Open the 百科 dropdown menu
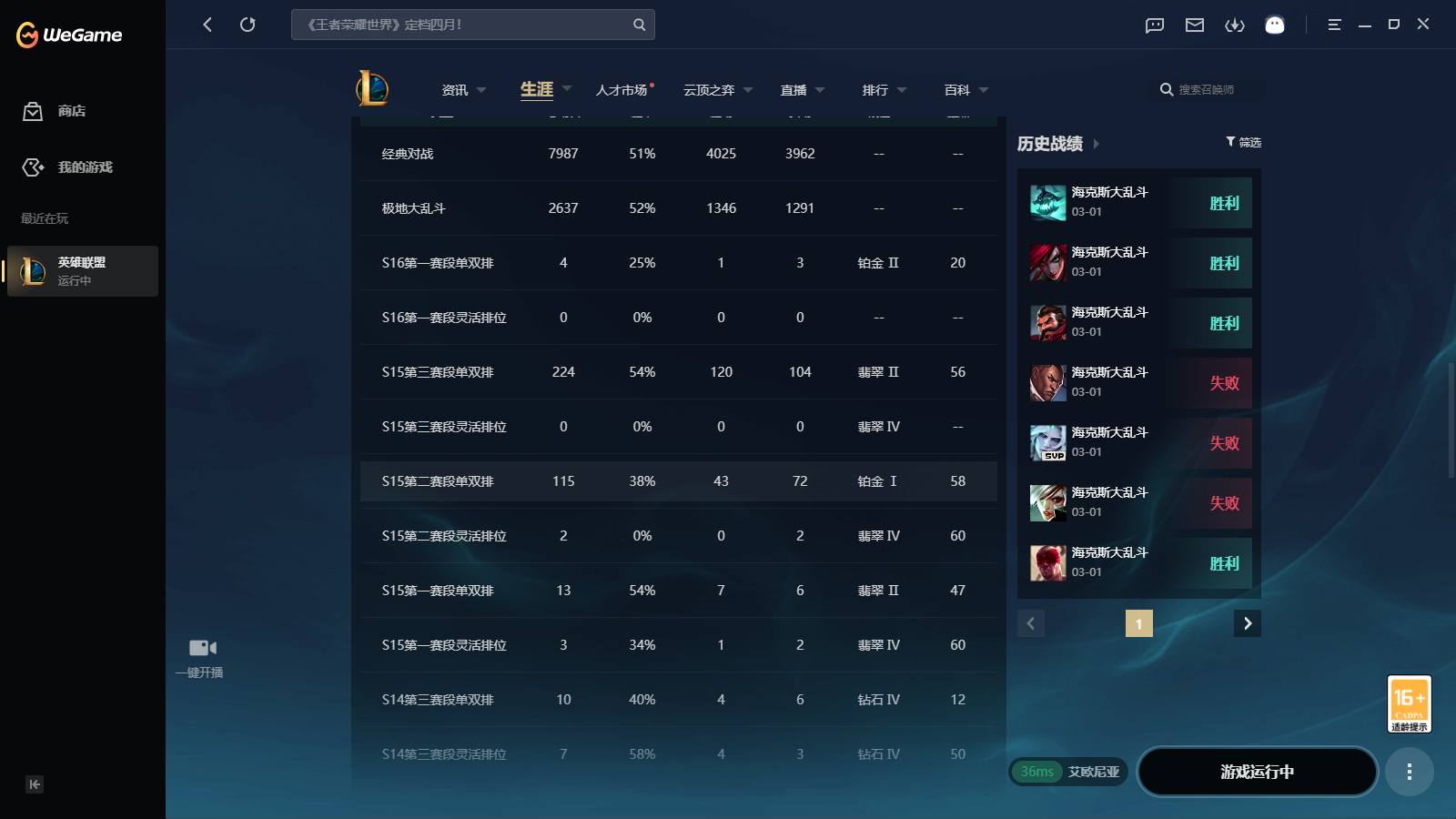 966,90
